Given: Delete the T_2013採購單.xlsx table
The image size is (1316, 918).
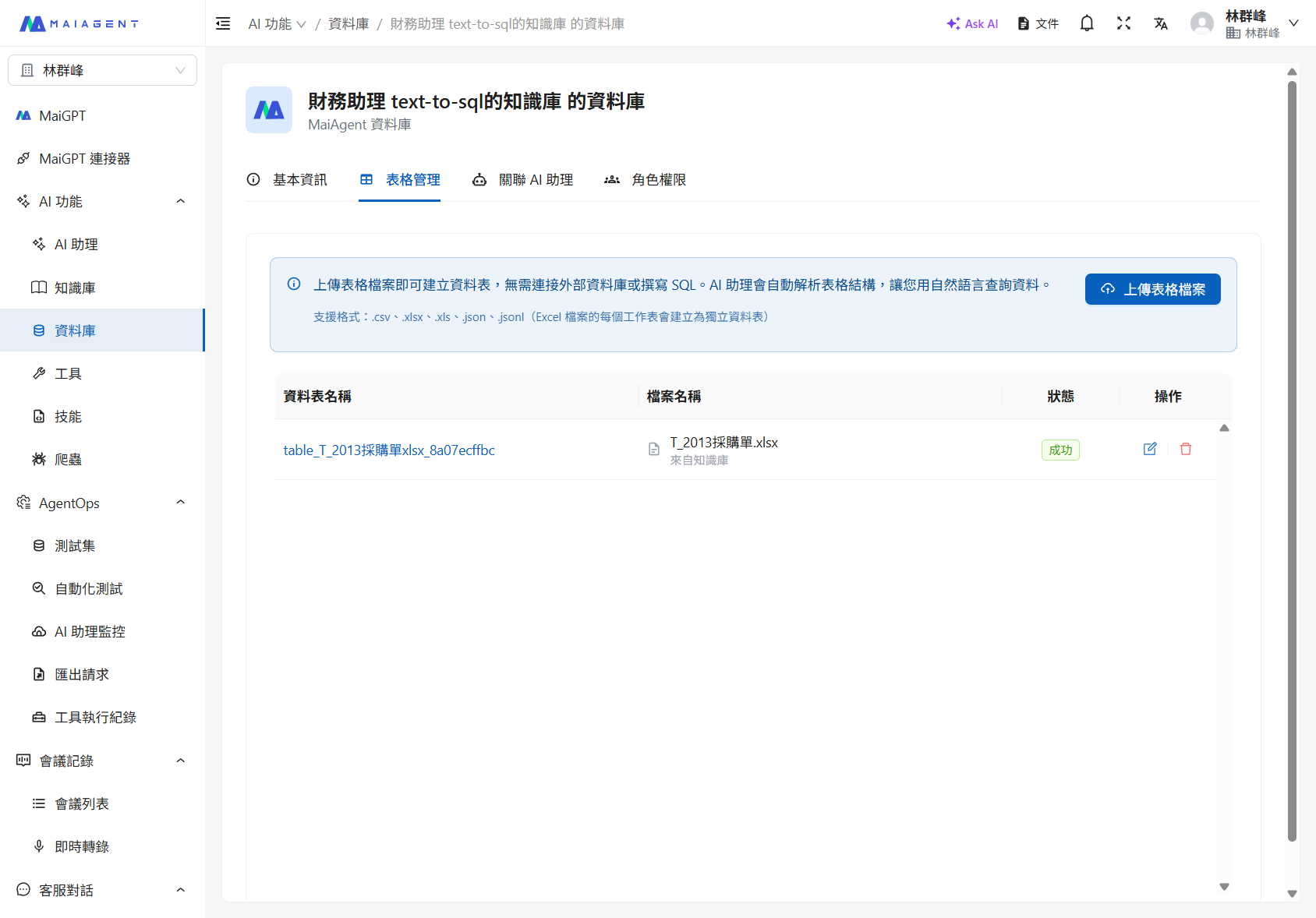Looking at the screenshot, I should click(x=1186, y=449).
